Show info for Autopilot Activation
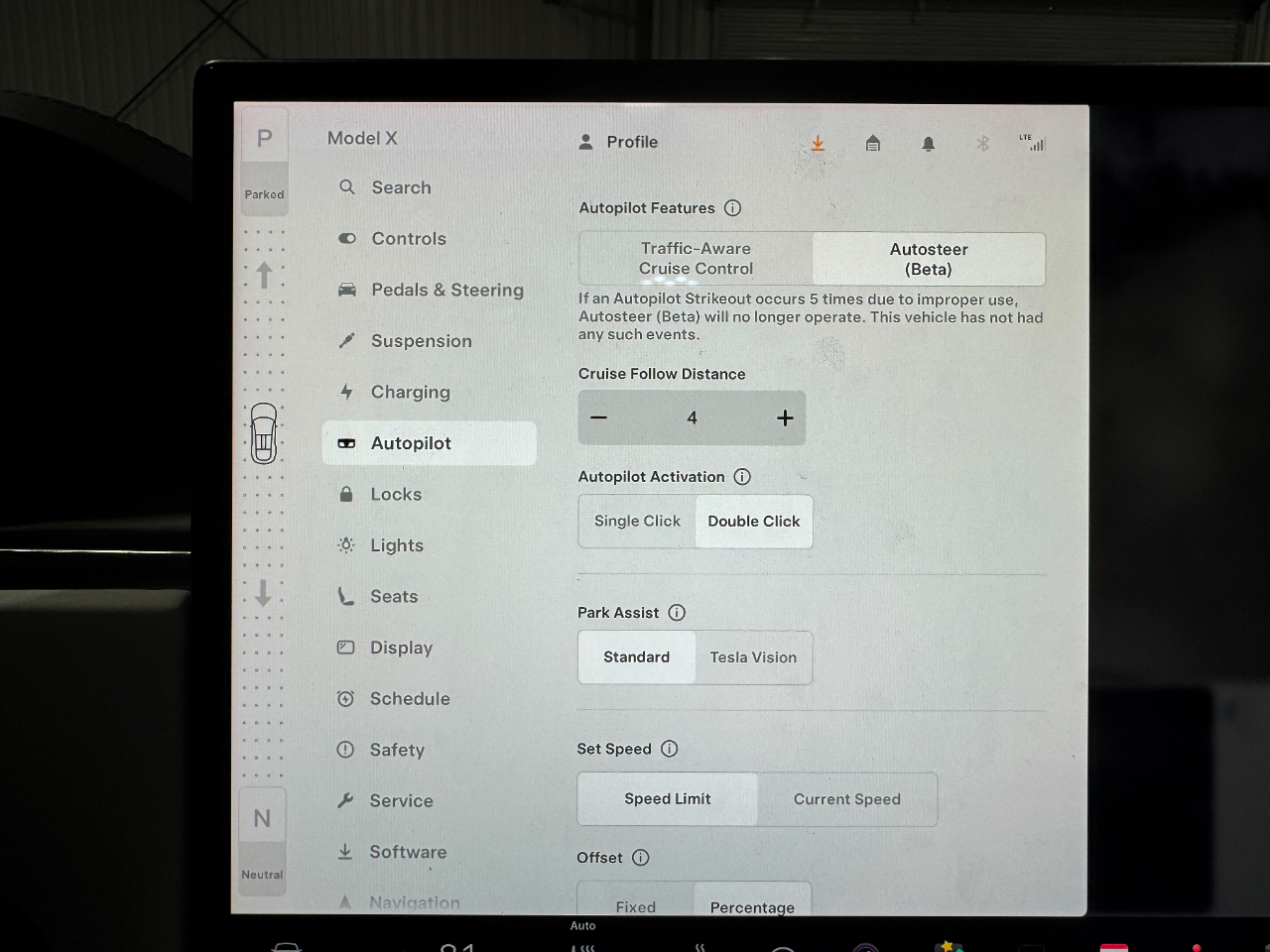Viewport: 1270px width, 952px height. (x=742, y=477)
